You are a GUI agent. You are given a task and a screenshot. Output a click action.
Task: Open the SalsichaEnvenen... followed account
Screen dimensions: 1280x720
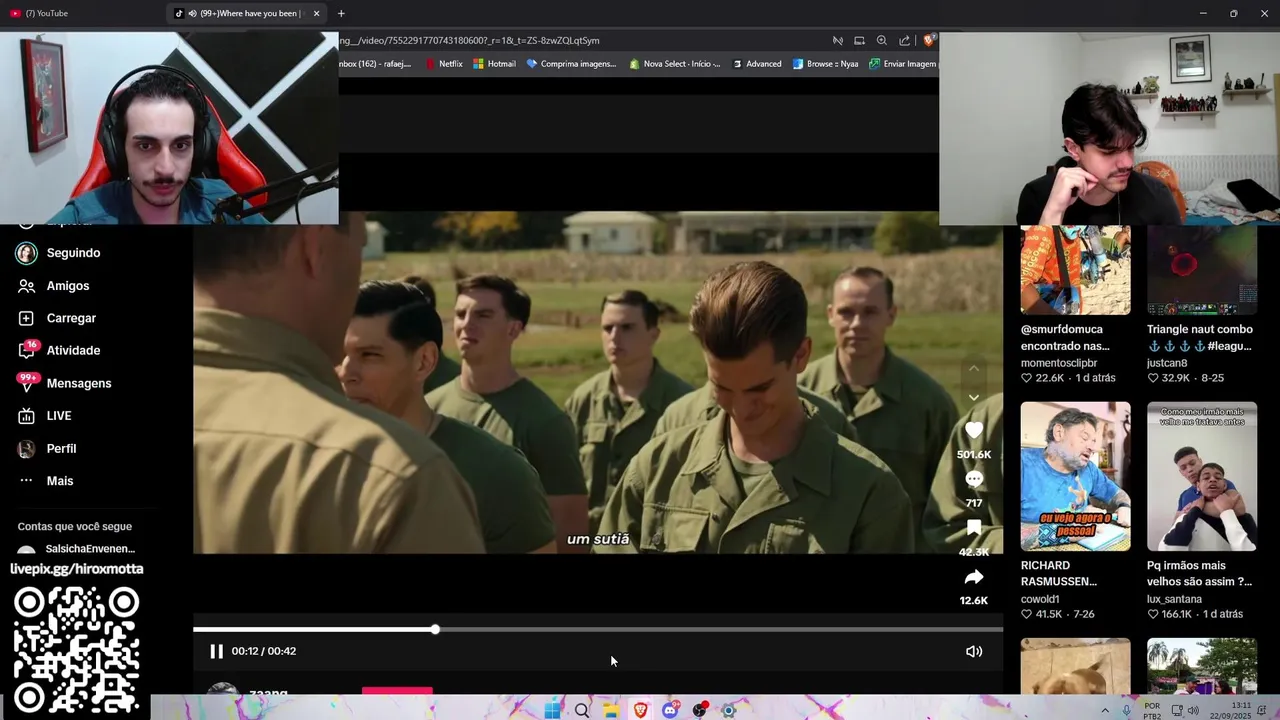(76, 549)
